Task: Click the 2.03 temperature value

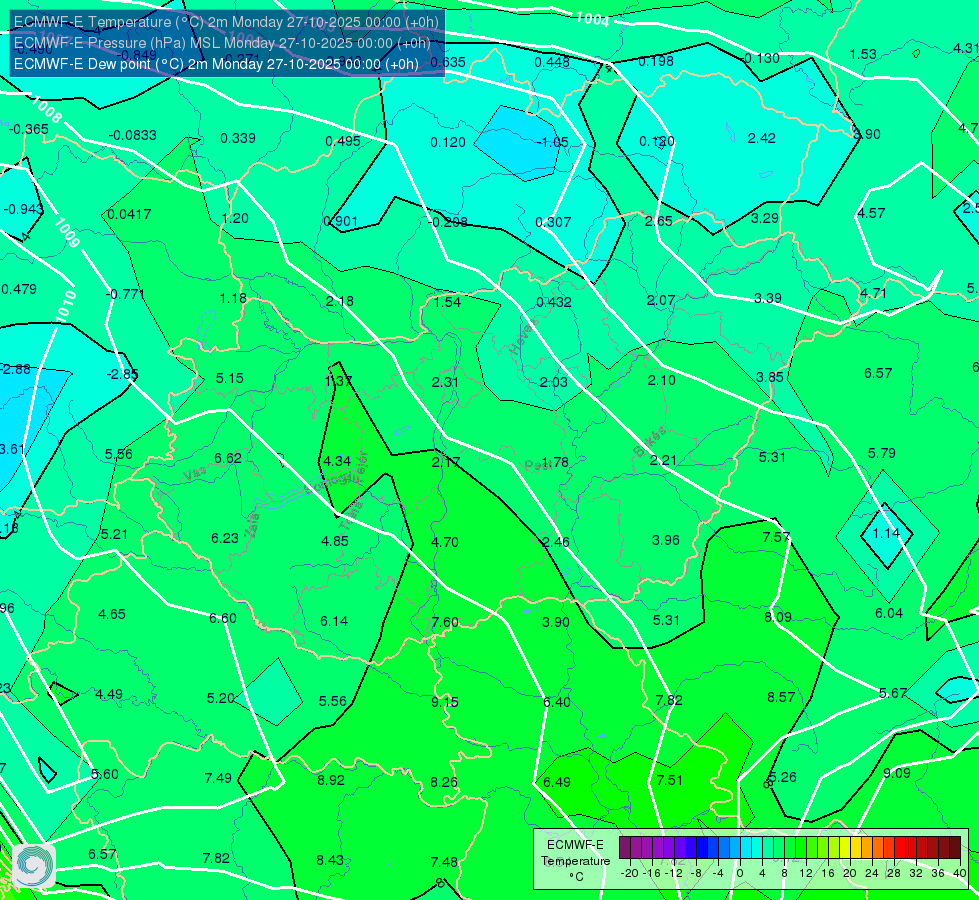Action: tap(553, 383)
